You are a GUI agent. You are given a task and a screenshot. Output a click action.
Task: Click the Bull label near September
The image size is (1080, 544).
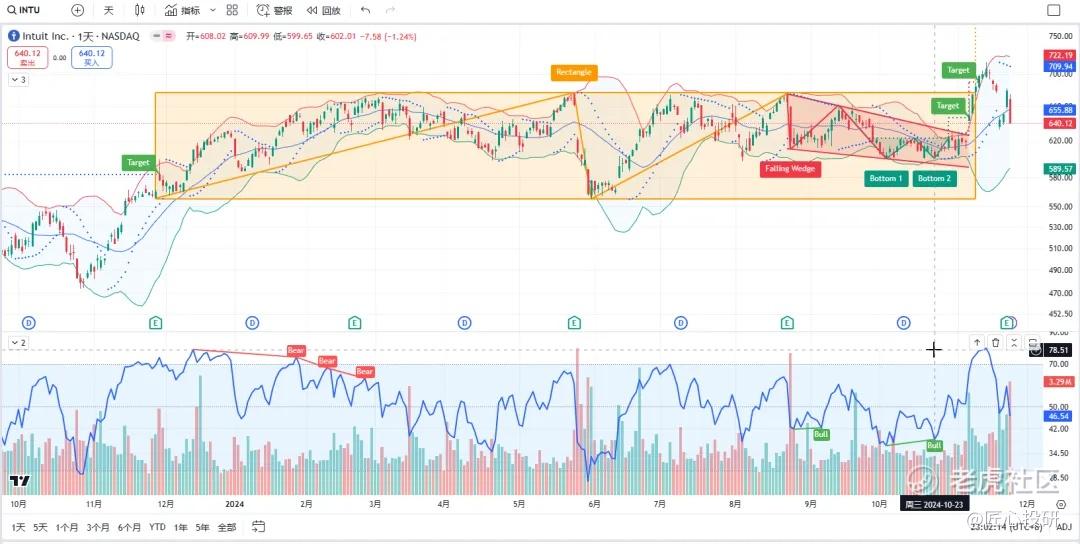coord(821,435)
